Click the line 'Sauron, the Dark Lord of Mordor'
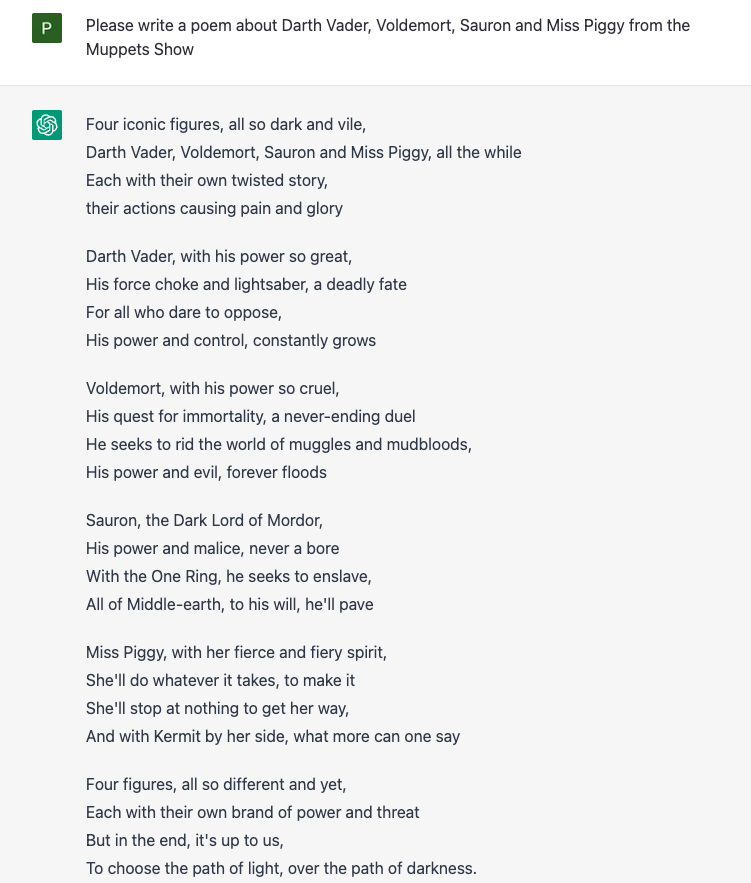751x883 pixels. coord(204,520)
